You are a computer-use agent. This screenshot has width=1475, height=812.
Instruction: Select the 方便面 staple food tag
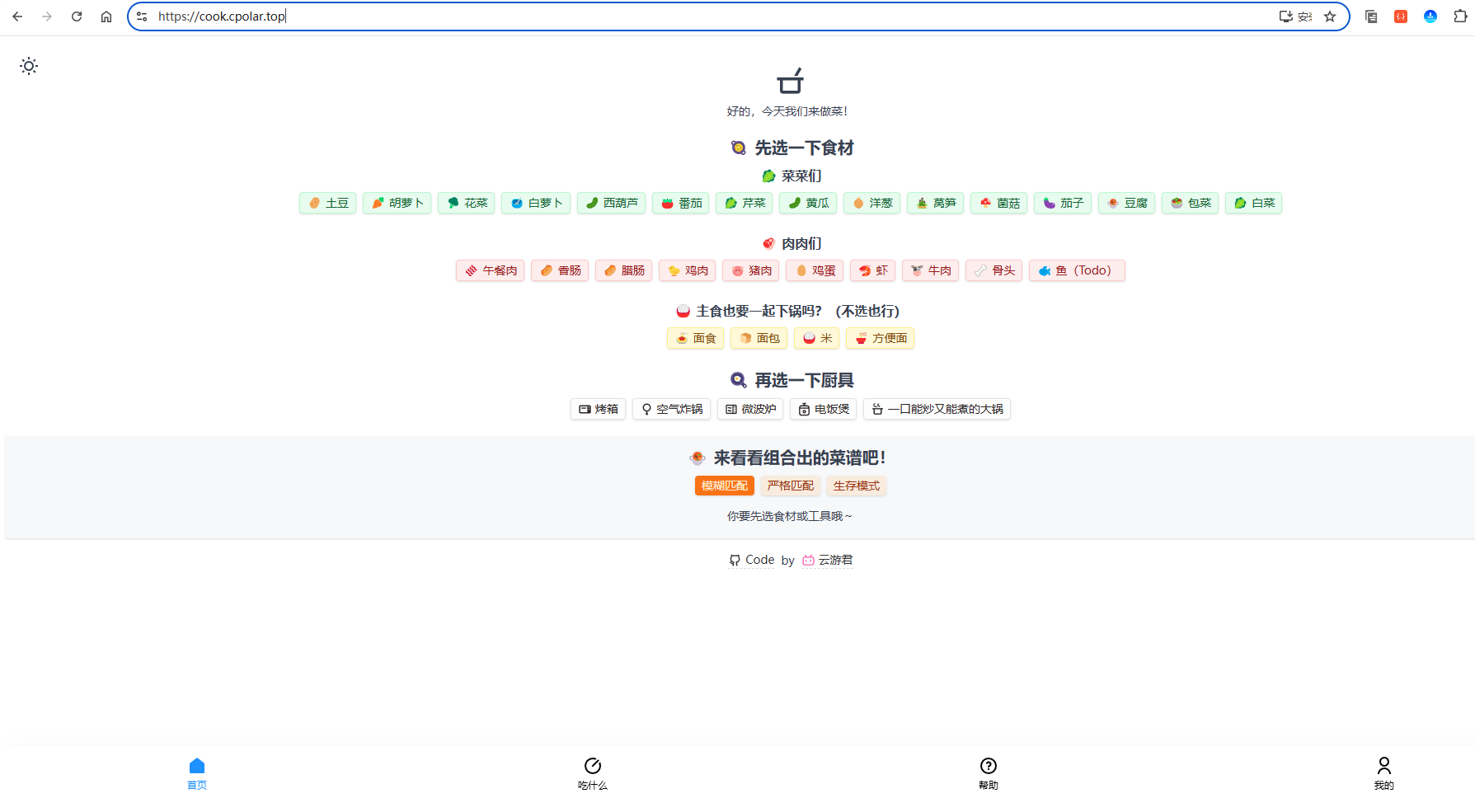point(881,338)
